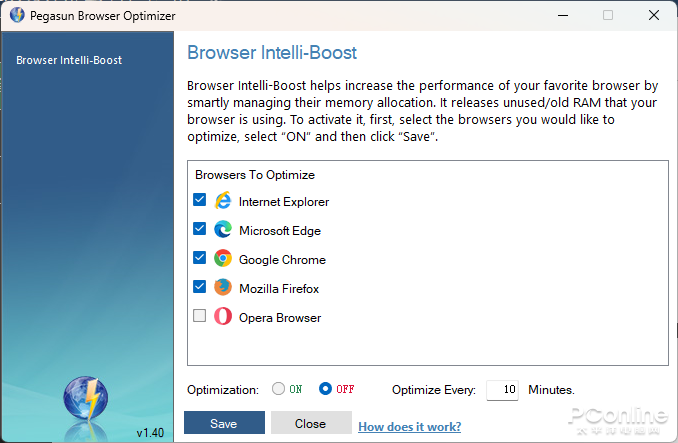
Task: Click the Opera Browser label
Action: click(280, 318)
